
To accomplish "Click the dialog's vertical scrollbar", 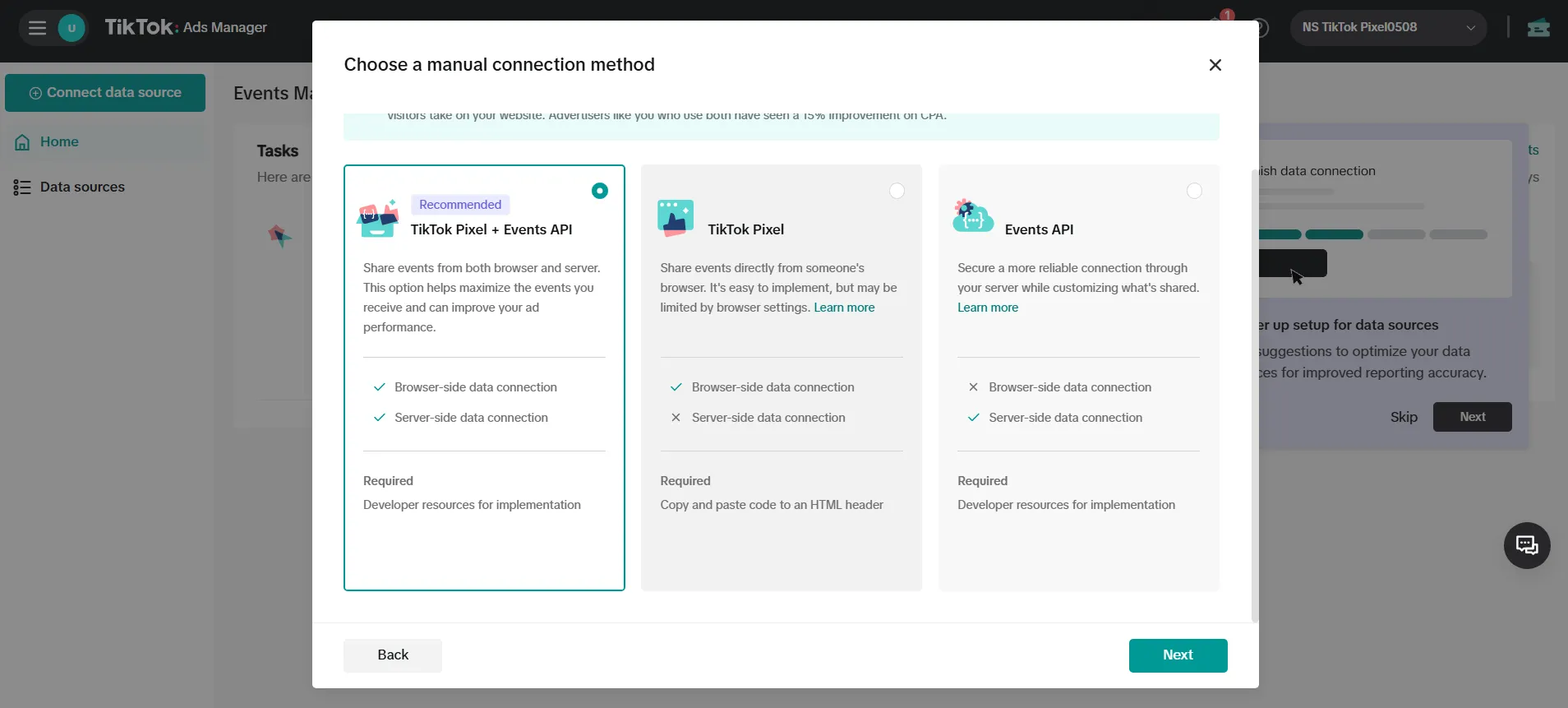I will 1254,395.
